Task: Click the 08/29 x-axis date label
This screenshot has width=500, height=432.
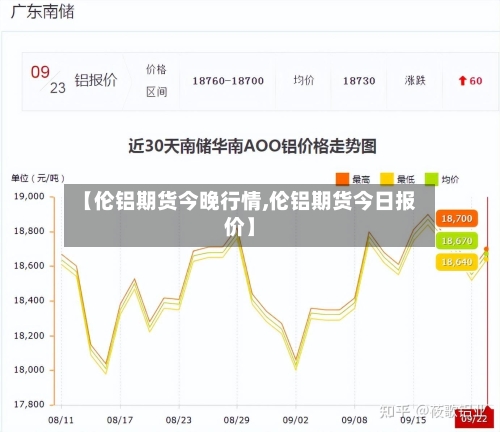Action: tap(237, 420)
